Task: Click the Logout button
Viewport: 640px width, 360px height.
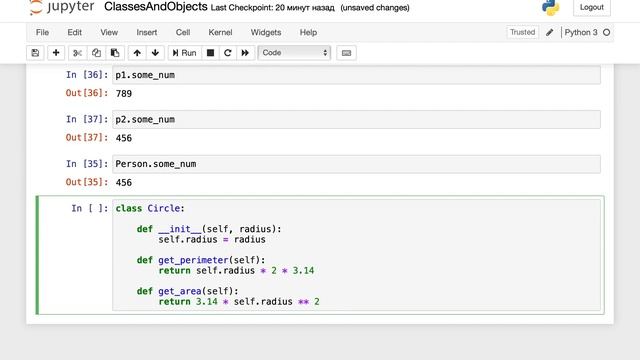Action: click(592, 7)
